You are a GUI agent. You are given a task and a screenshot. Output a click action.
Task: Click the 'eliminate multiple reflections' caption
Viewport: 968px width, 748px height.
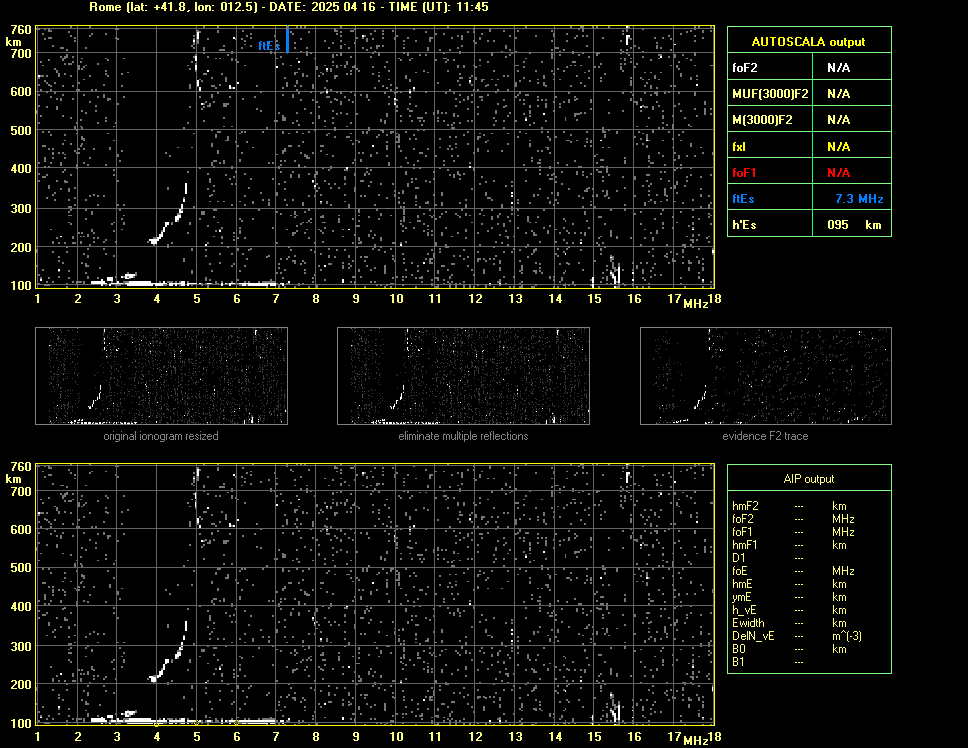coord(463,436)
